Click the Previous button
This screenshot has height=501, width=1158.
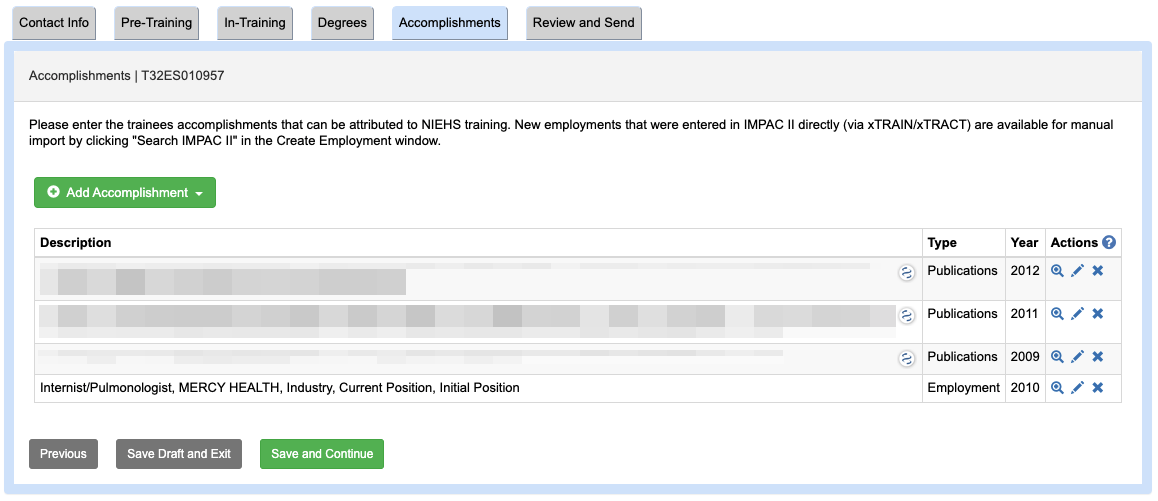tap(64, 454)
